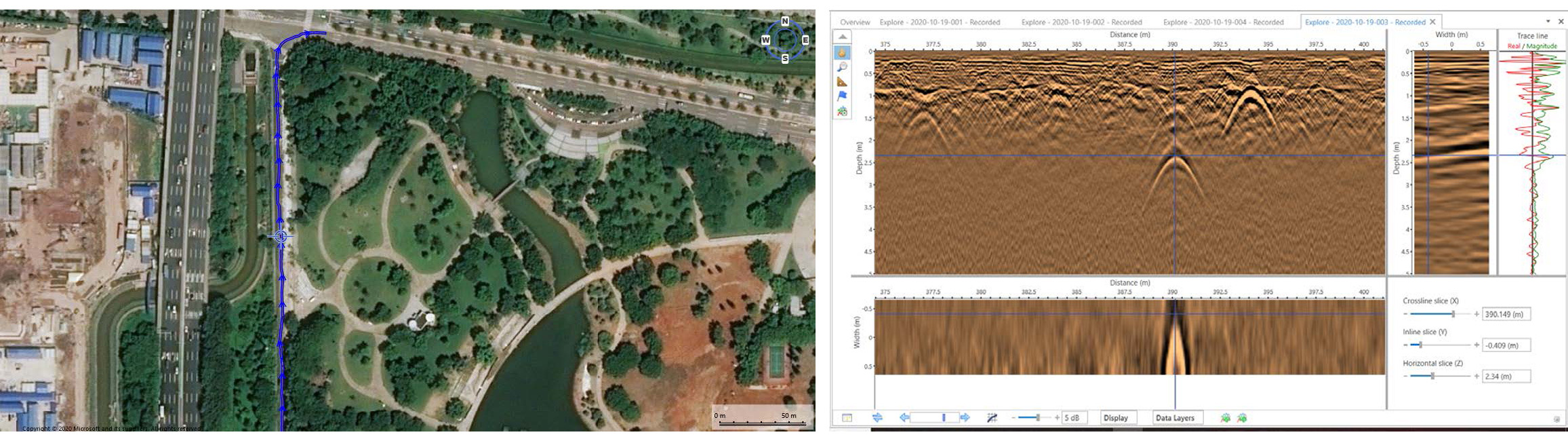Click the Horizontal slice (Z) value field
Image resolution: width=1568 pixels, height=441 pixels.
(x=1506, y=377)
